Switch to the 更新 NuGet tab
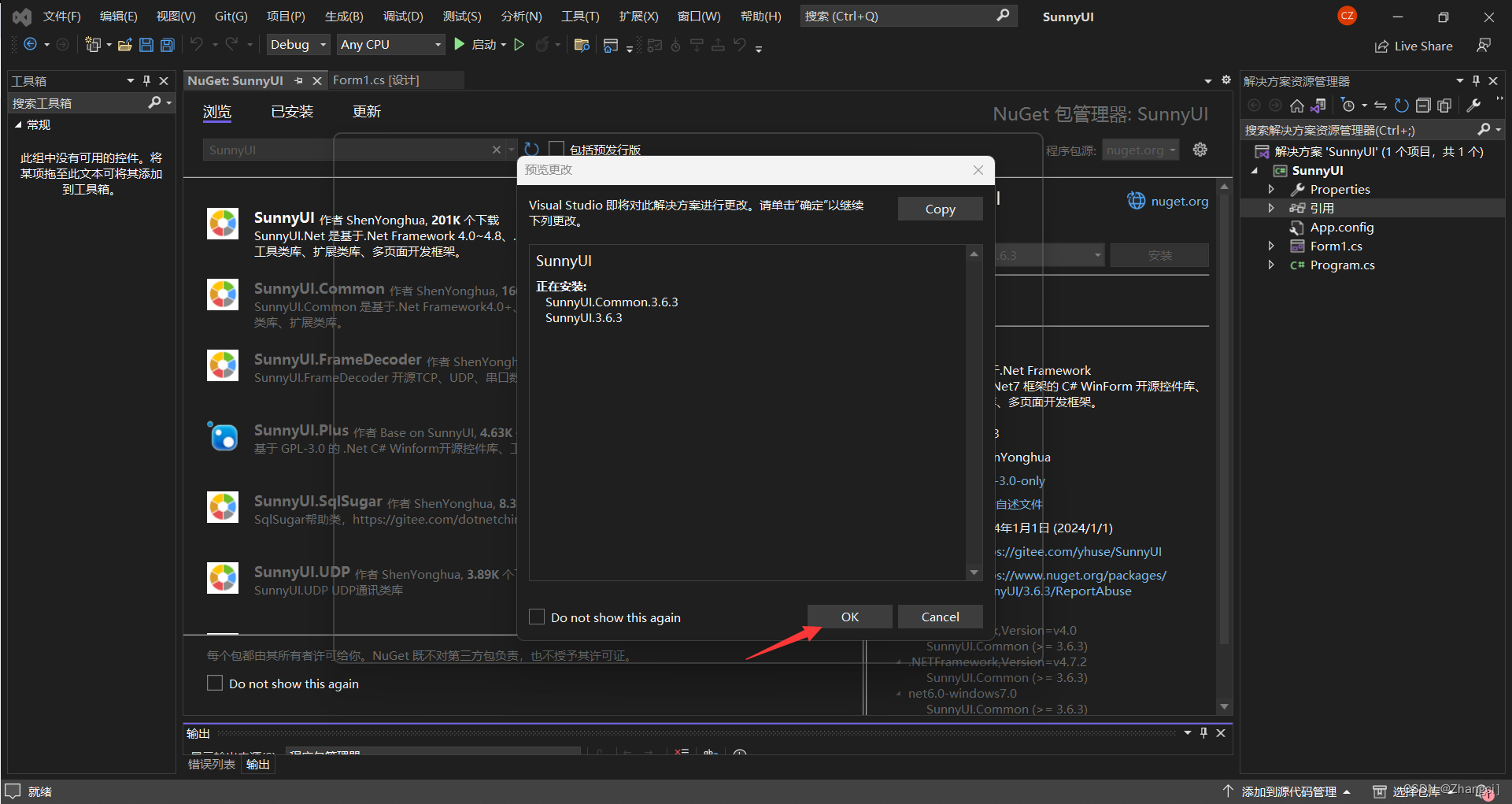1512x804 pixels. tap(367, 112)
